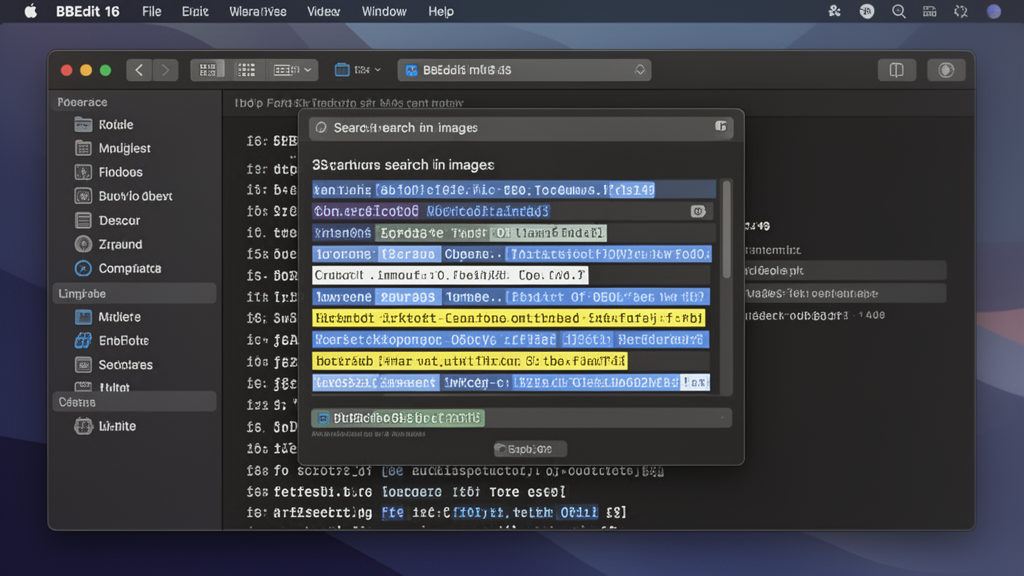Open the BBEdit 16 app menu

tap(88, 11)
